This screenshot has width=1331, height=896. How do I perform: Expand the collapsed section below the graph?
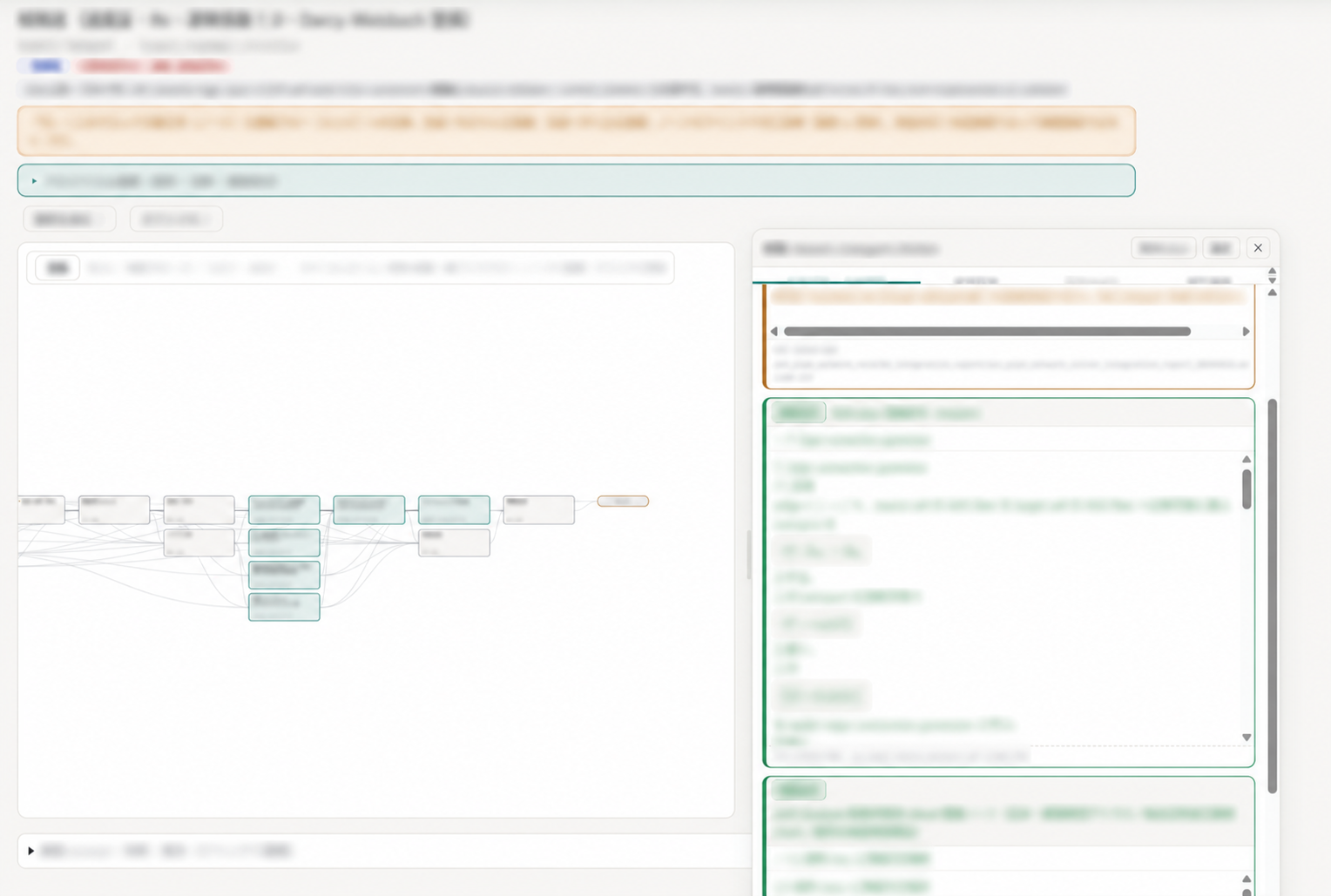[x=384, y=850]
